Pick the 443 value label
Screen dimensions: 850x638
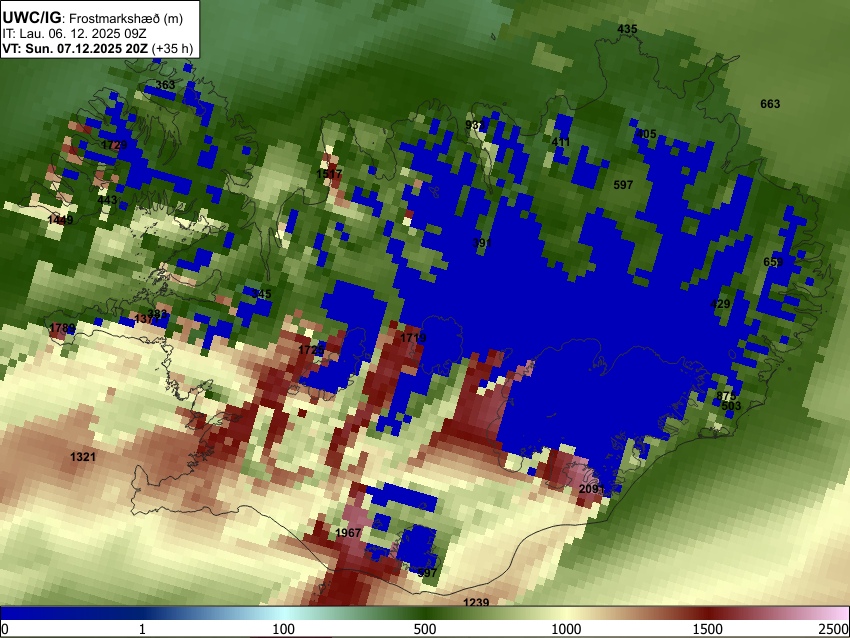point(107,200)
